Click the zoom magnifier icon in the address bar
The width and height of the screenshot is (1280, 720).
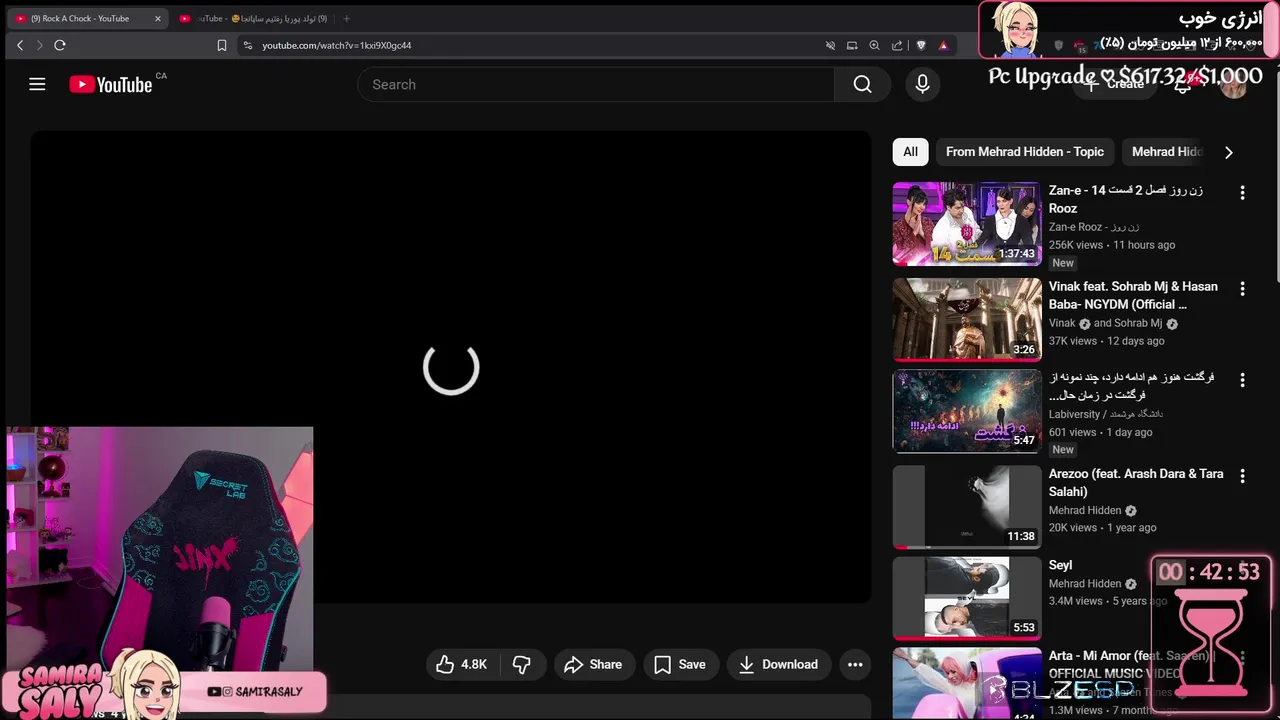pos(874,45)
